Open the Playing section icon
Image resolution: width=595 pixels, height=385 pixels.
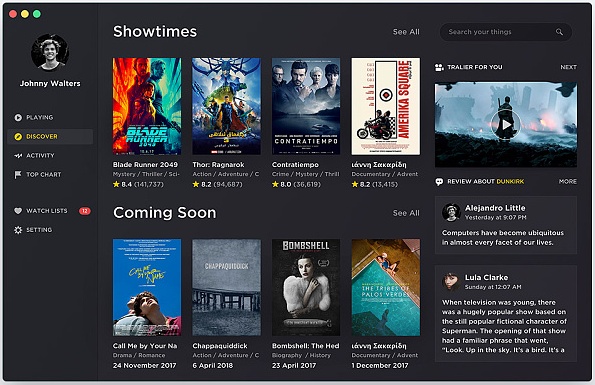pos(18,118)
